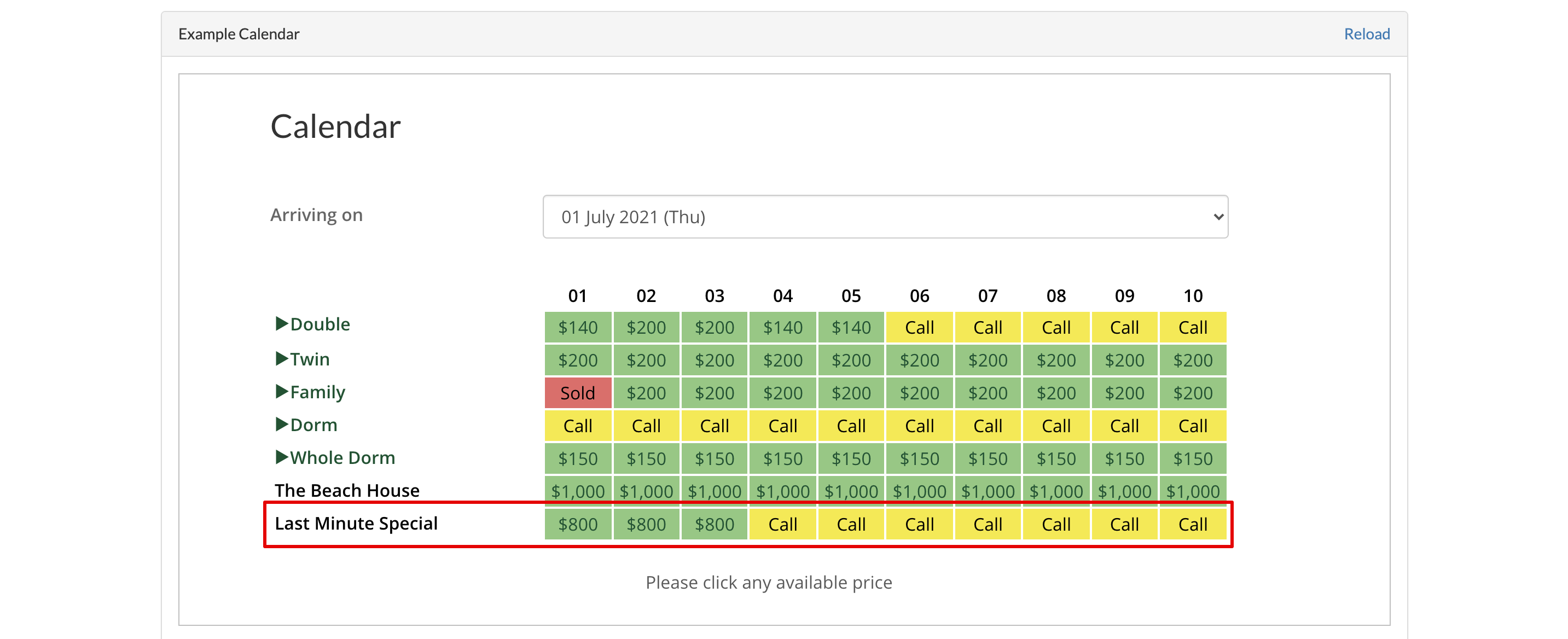
Task: Open the Arriving on date dropdown
Action: point(885,217)
